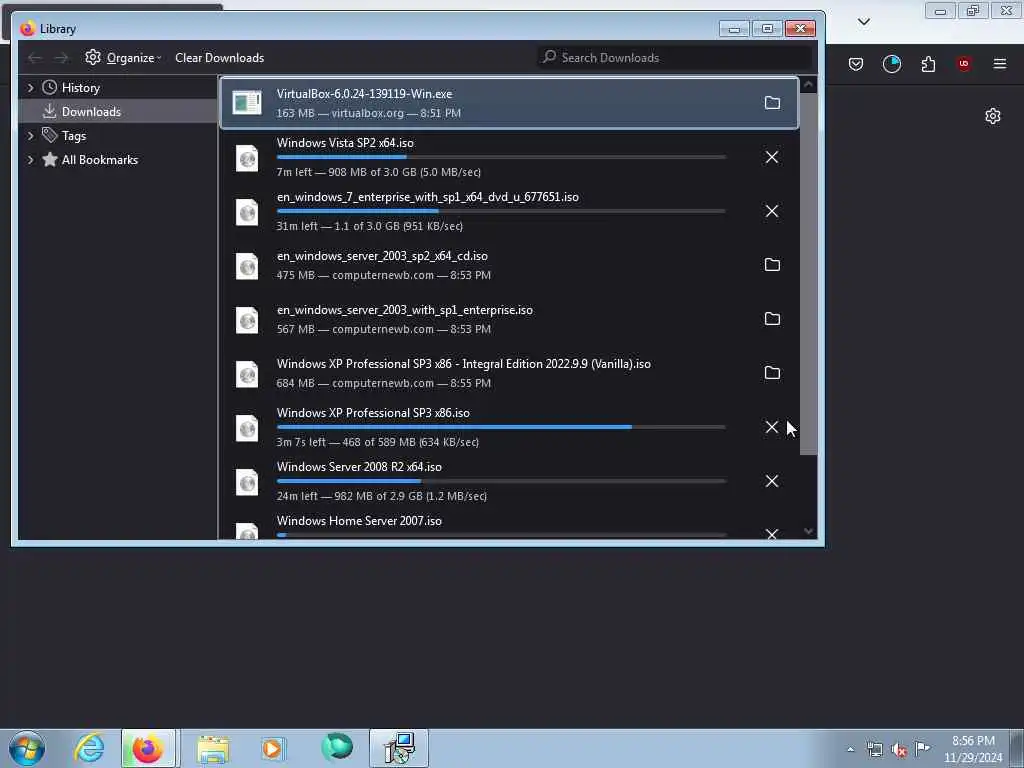
Task: Click the Windows Vista SP2 download progress bar
Action: [501, 157]
